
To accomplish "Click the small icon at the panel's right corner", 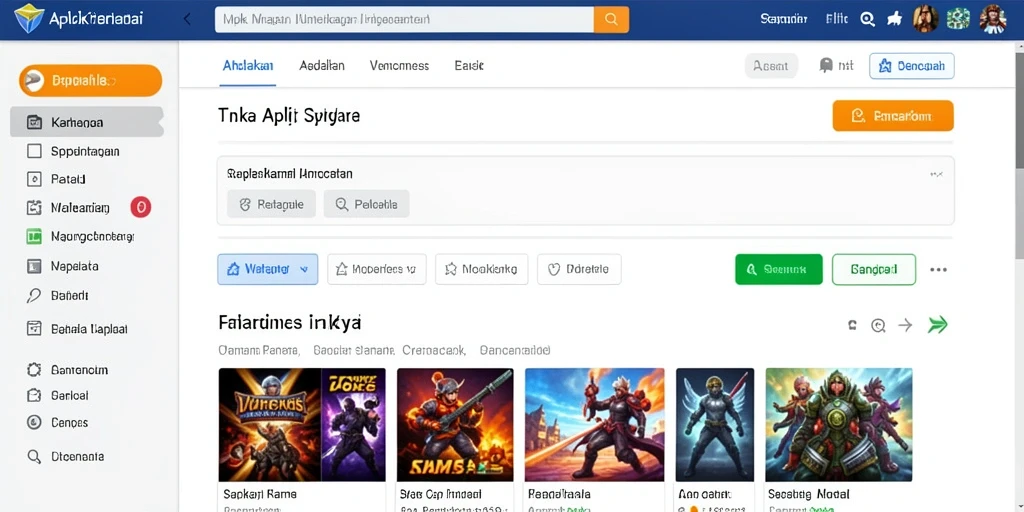I will coord(936,175).
